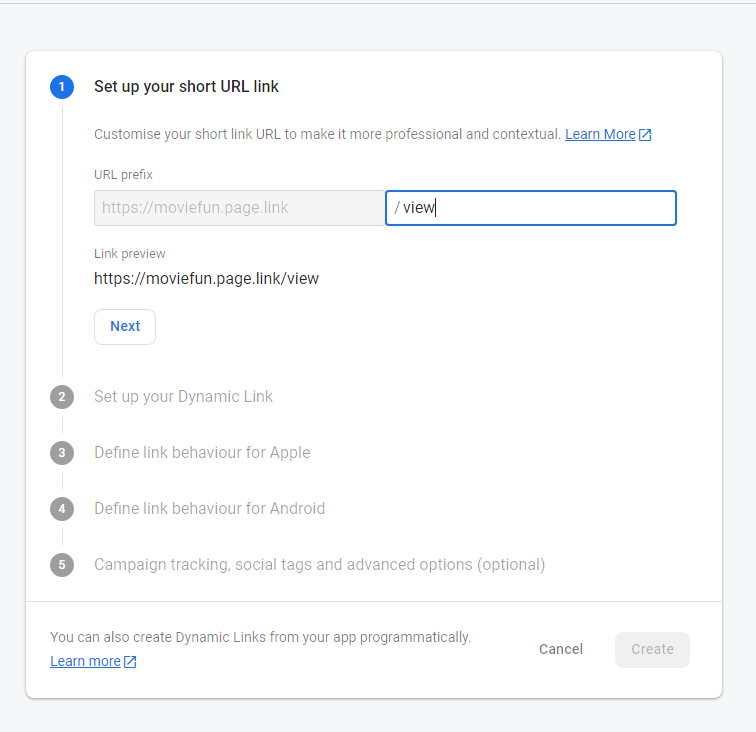Expand 'Define link behaviour for Android' step

[x=209, y=509]
